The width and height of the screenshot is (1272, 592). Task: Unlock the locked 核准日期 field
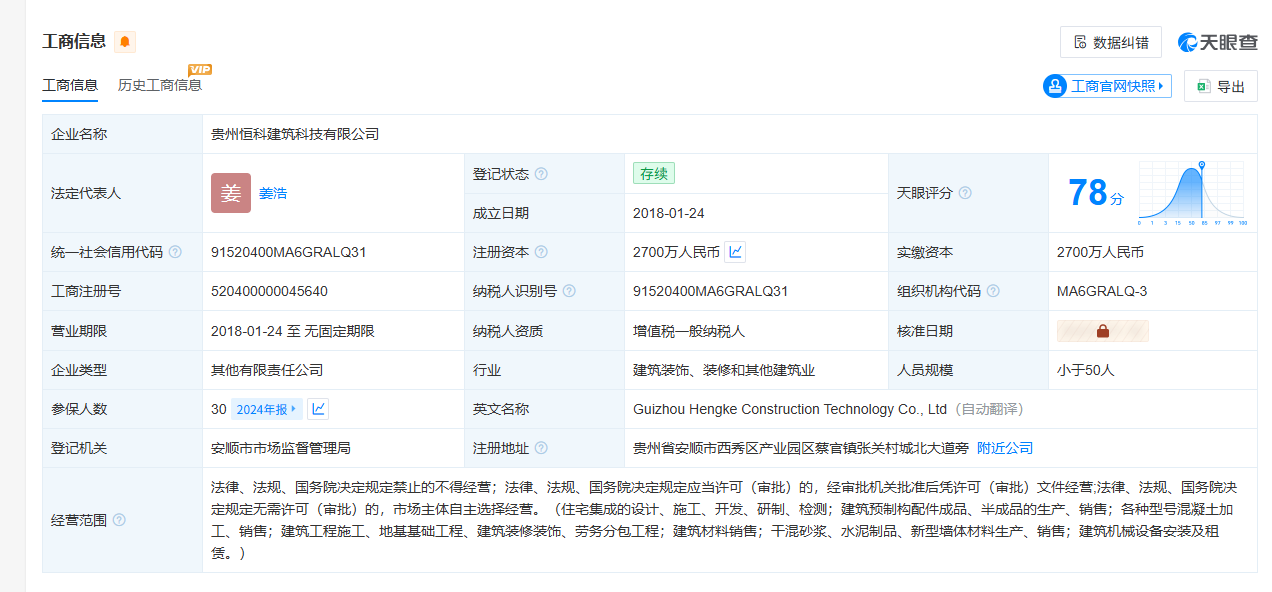coord(1102,331)
